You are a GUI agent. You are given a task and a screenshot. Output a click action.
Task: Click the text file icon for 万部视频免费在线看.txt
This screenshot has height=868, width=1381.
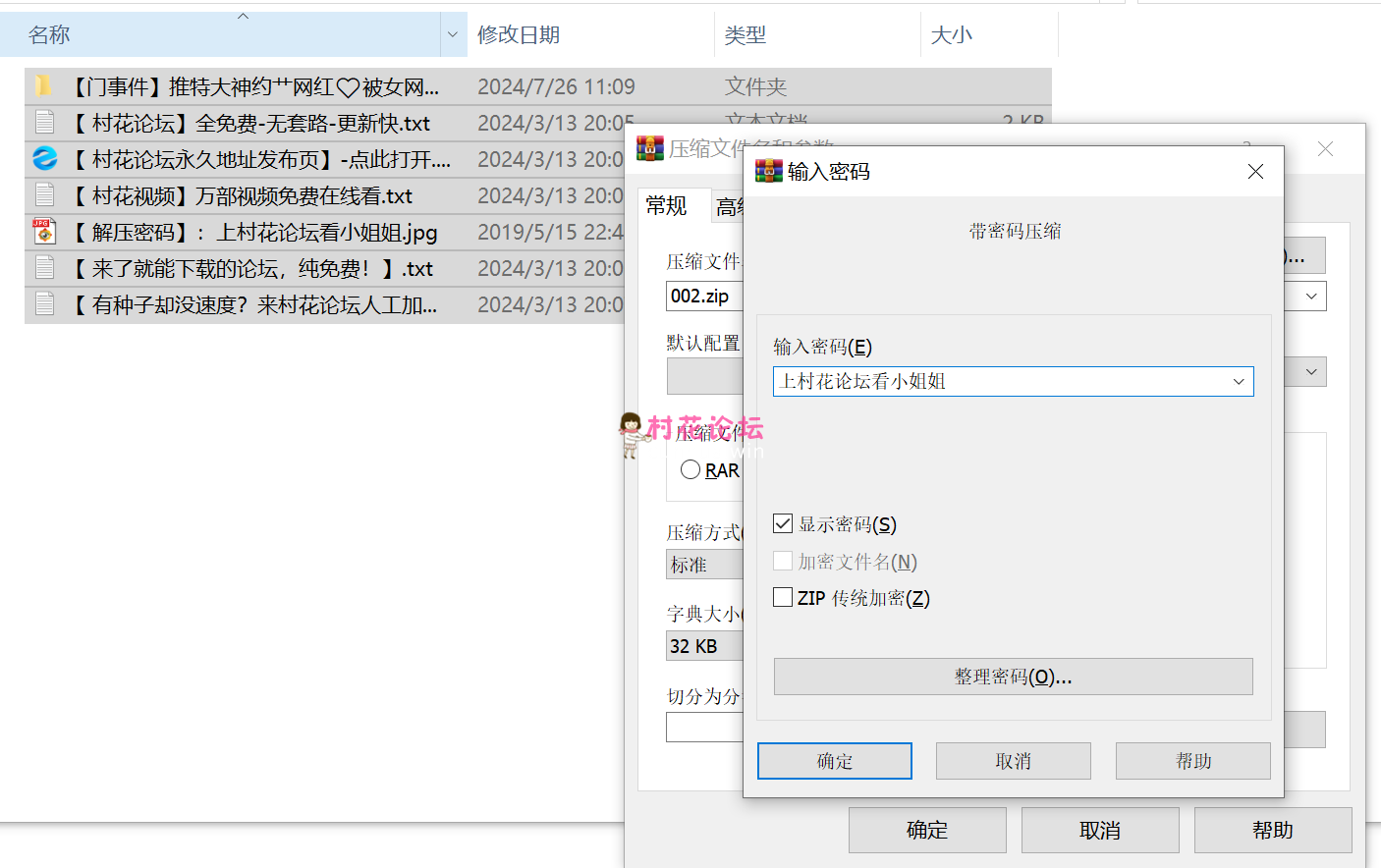44,194
